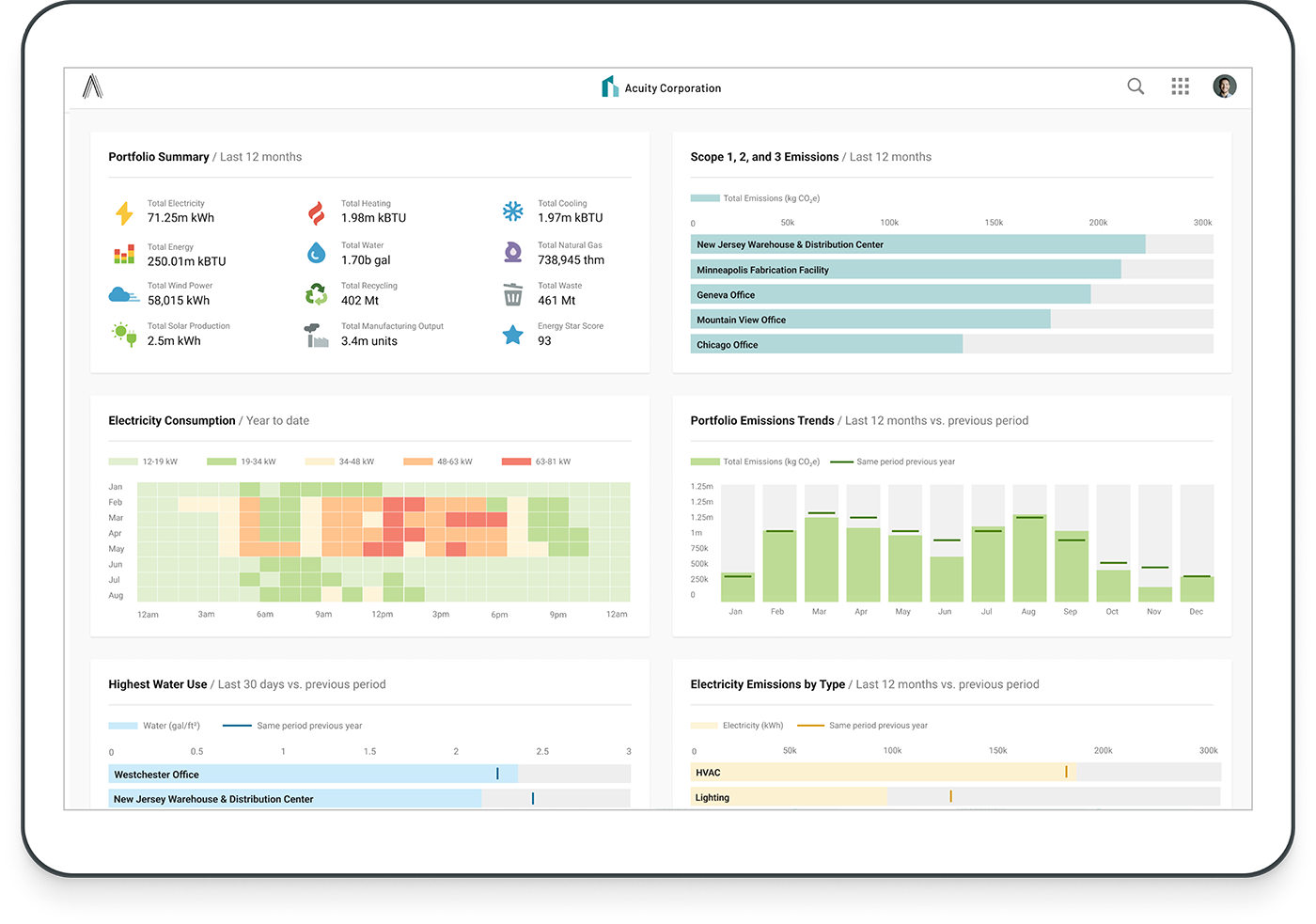Click Same period previous year legend in Emissions Trends
The width and height of the screenshot is (1316, 924).
[x=893, y=462]
